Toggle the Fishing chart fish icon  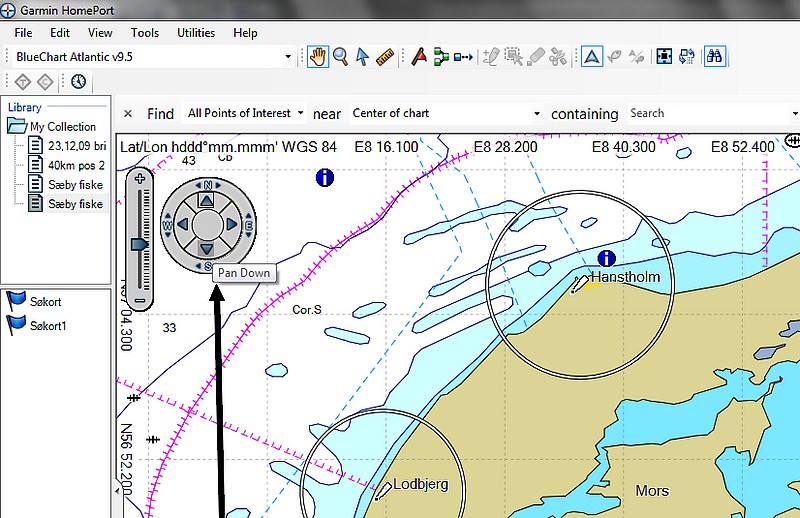[615, 57]
